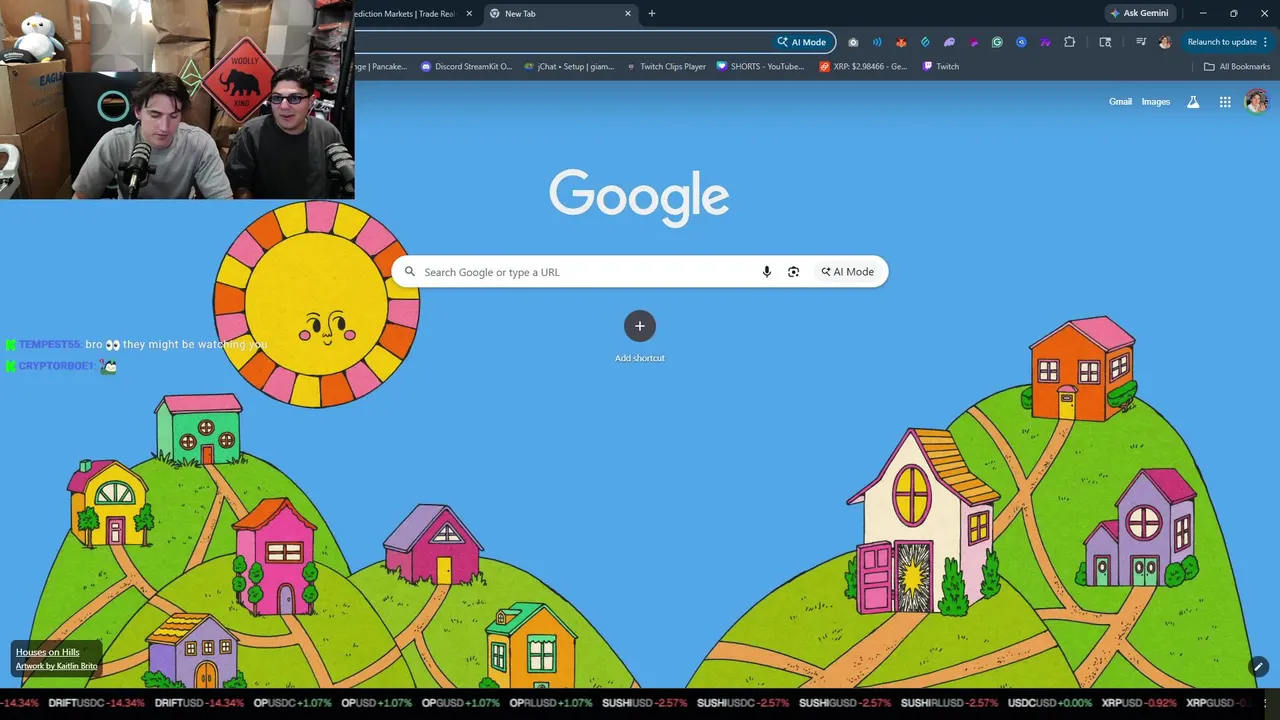
Task: Click the voice search microphone
Action: pyautogui.click(x=767, y=272)
